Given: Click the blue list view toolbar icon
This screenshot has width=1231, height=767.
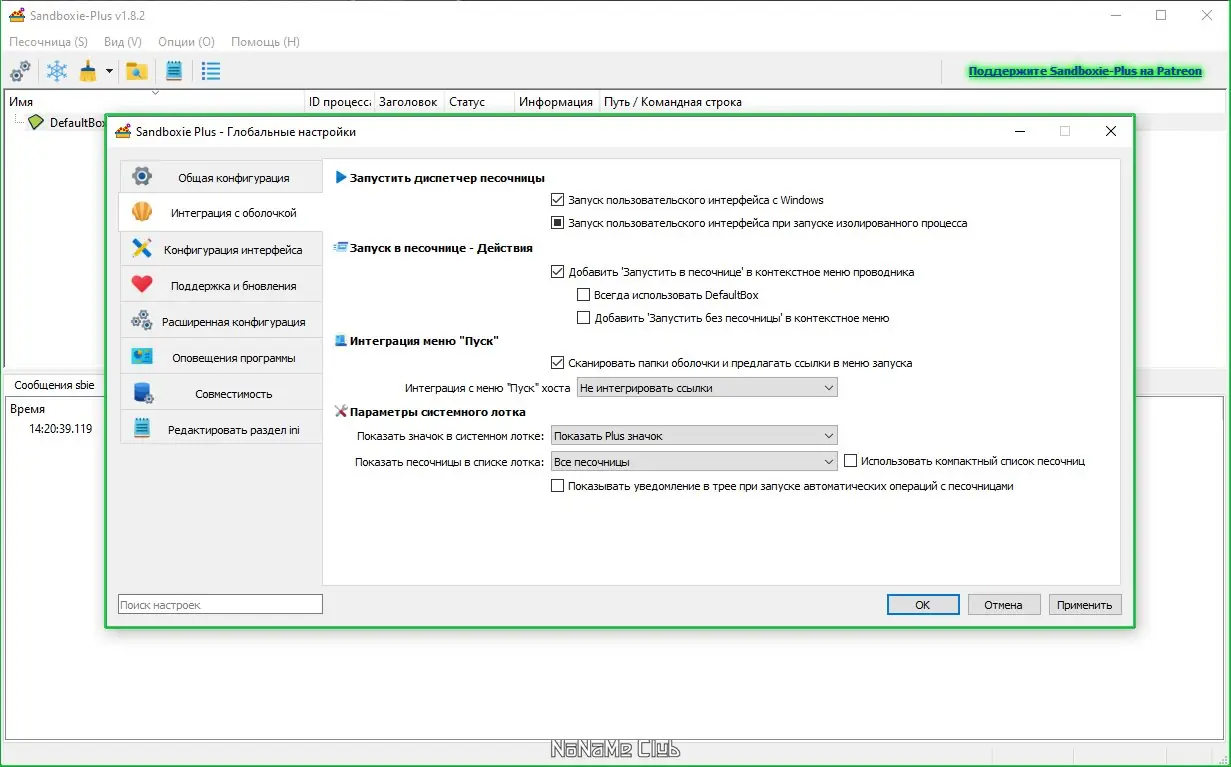Looking at the screenshot, I should pyautogui.click(x=211, y=71).
